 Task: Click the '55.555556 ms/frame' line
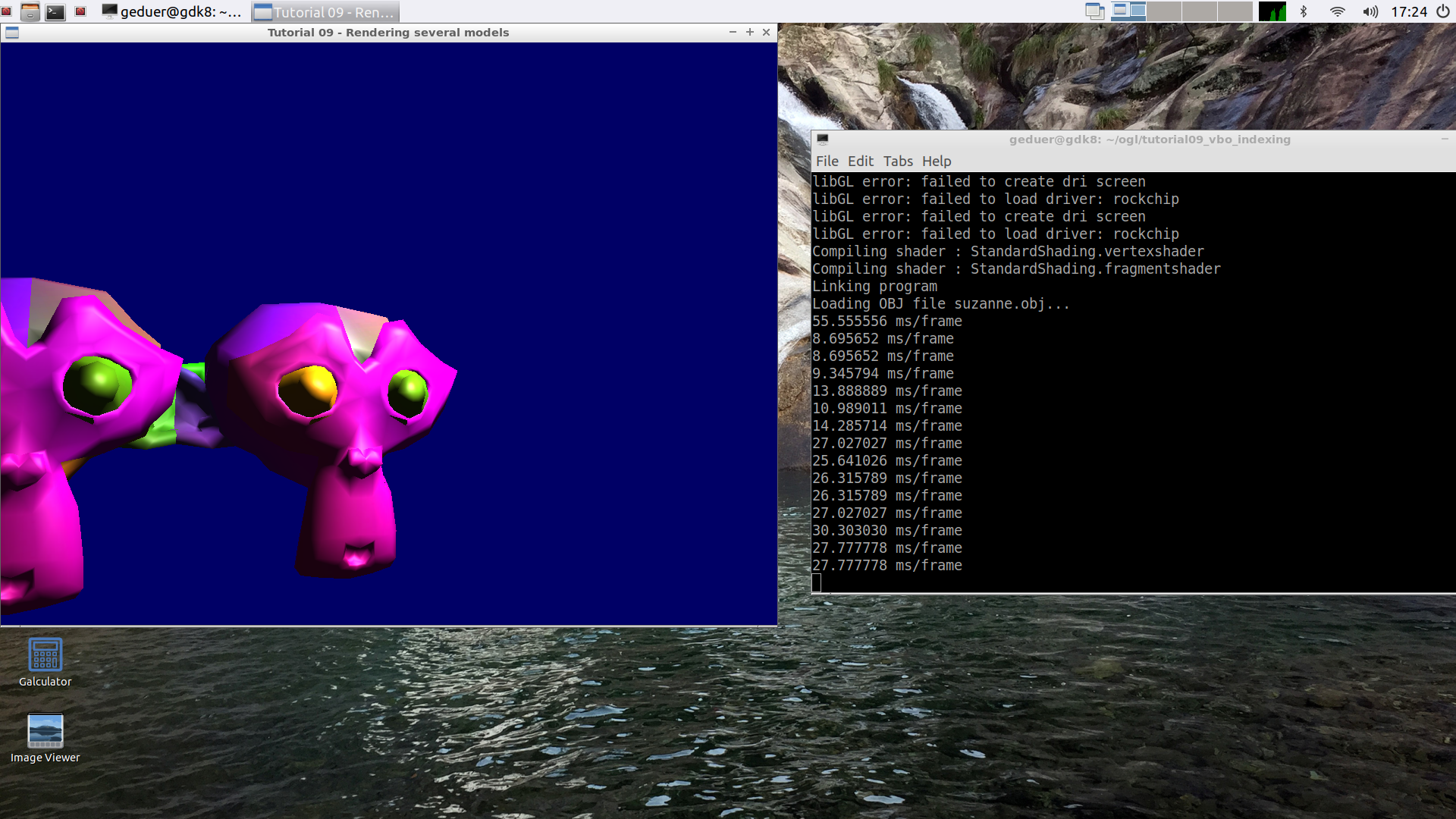tap(887, 322)
